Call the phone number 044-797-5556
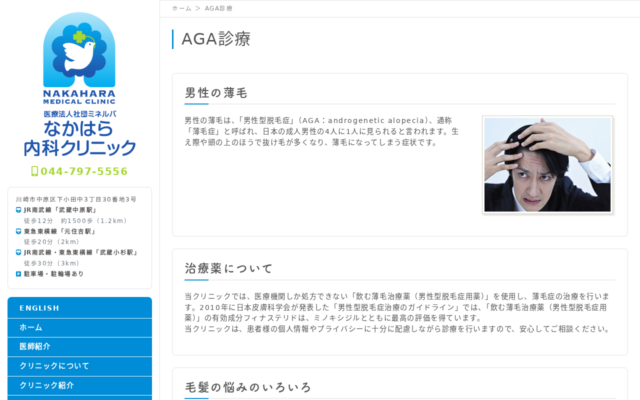The image size is (640, 400). 84,171
